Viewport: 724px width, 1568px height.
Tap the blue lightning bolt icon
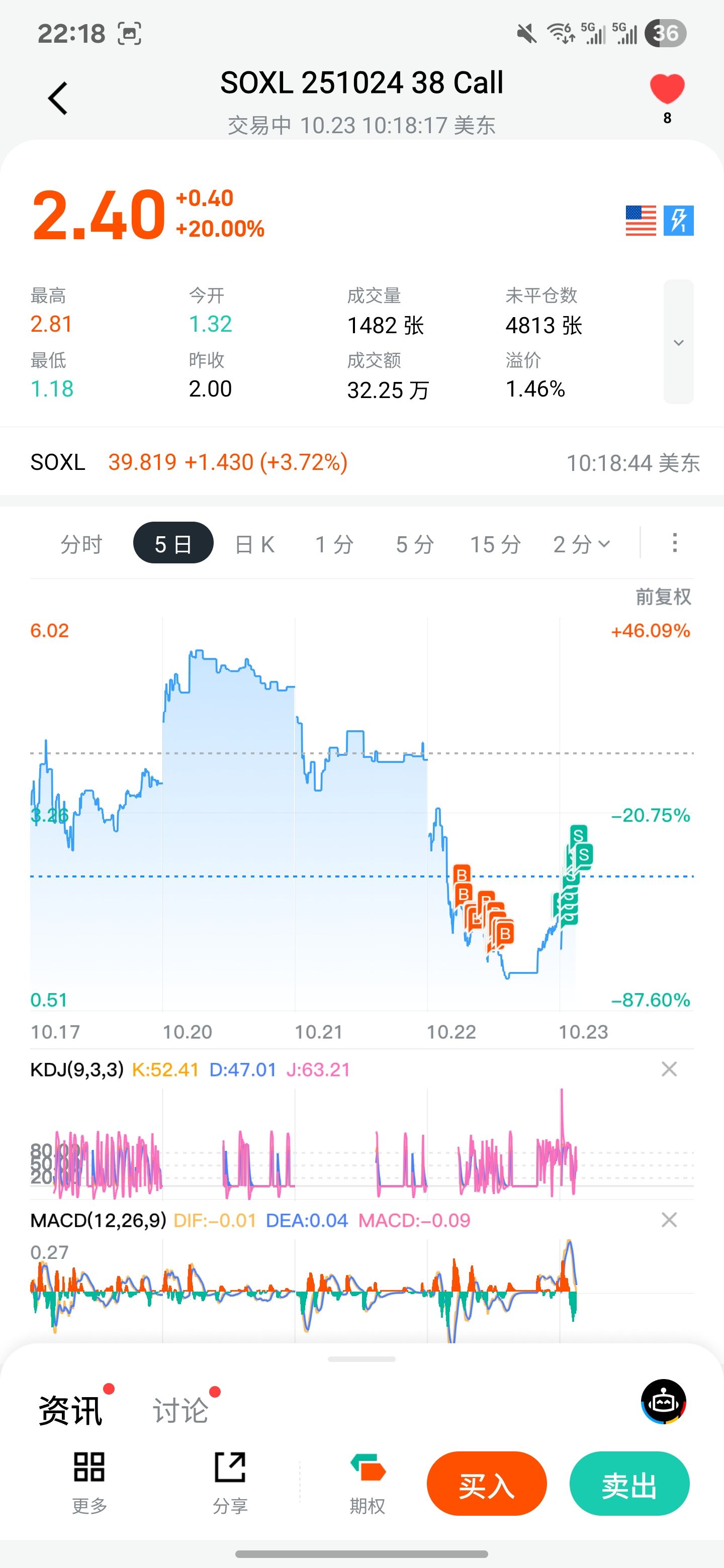[678, 220]
